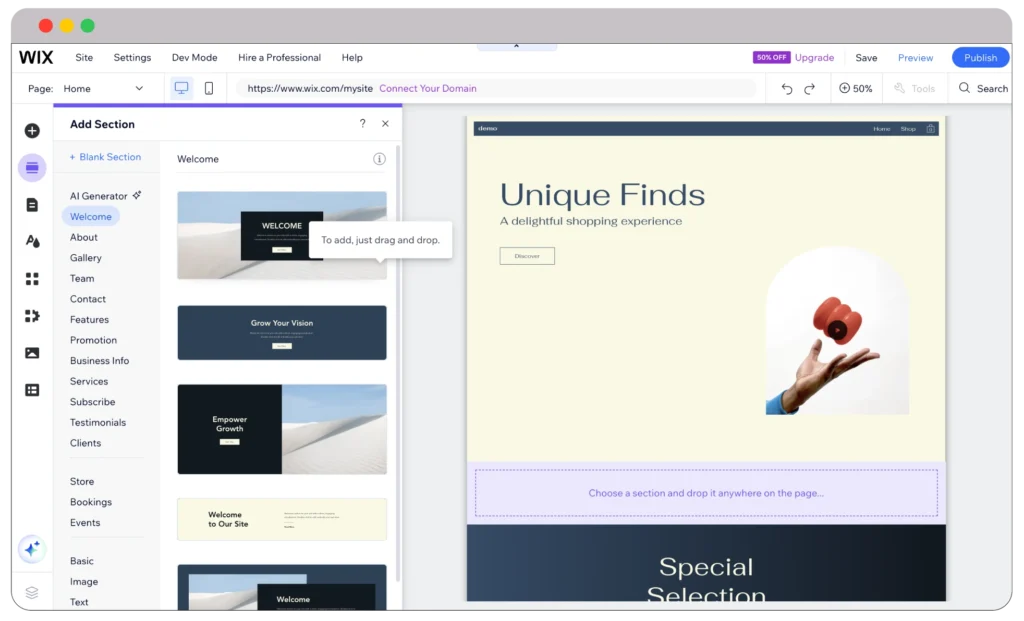Viewport: 1024px width, 621px height.
Task: Open the Site Design paint drops icon
Action: [x=32, y=241]
